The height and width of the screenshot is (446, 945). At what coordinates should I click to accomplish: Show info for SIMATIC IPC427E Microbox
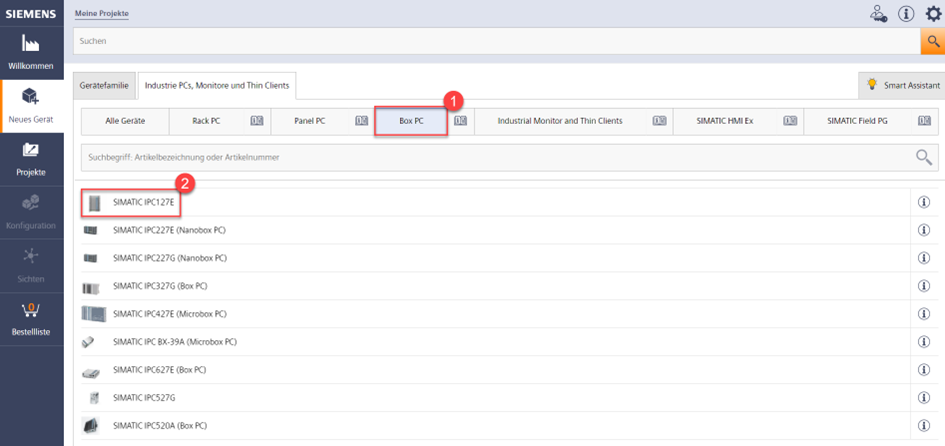[923, 314]
